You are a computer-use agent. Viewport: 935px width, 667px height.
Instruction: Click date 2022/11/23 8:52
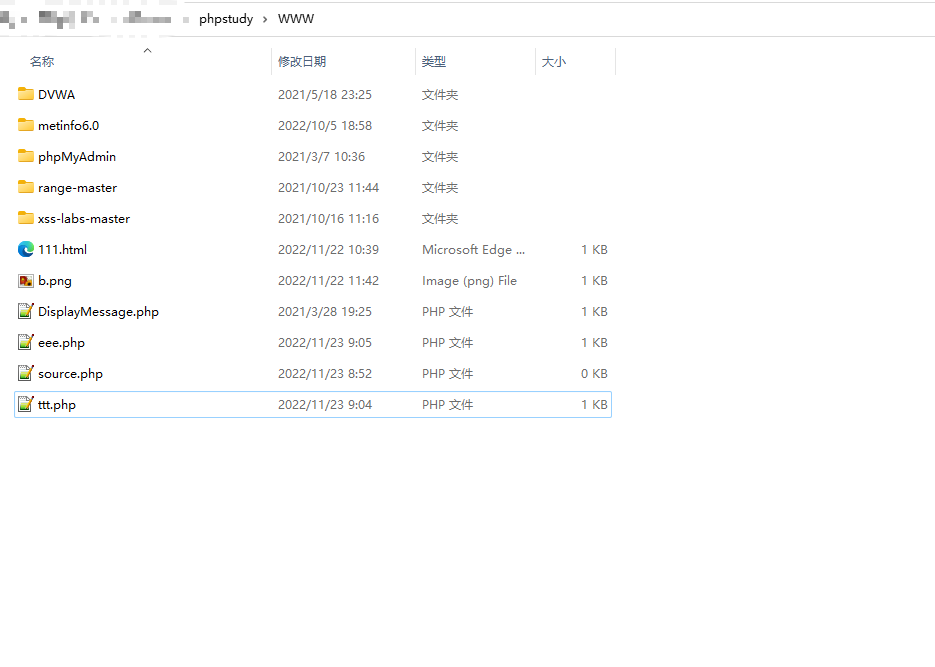click(x=324, y=374)
